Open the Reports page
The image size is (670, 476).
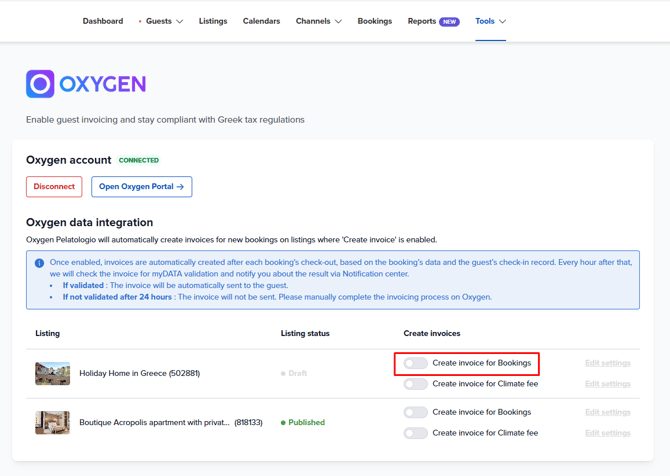point(422,21)
